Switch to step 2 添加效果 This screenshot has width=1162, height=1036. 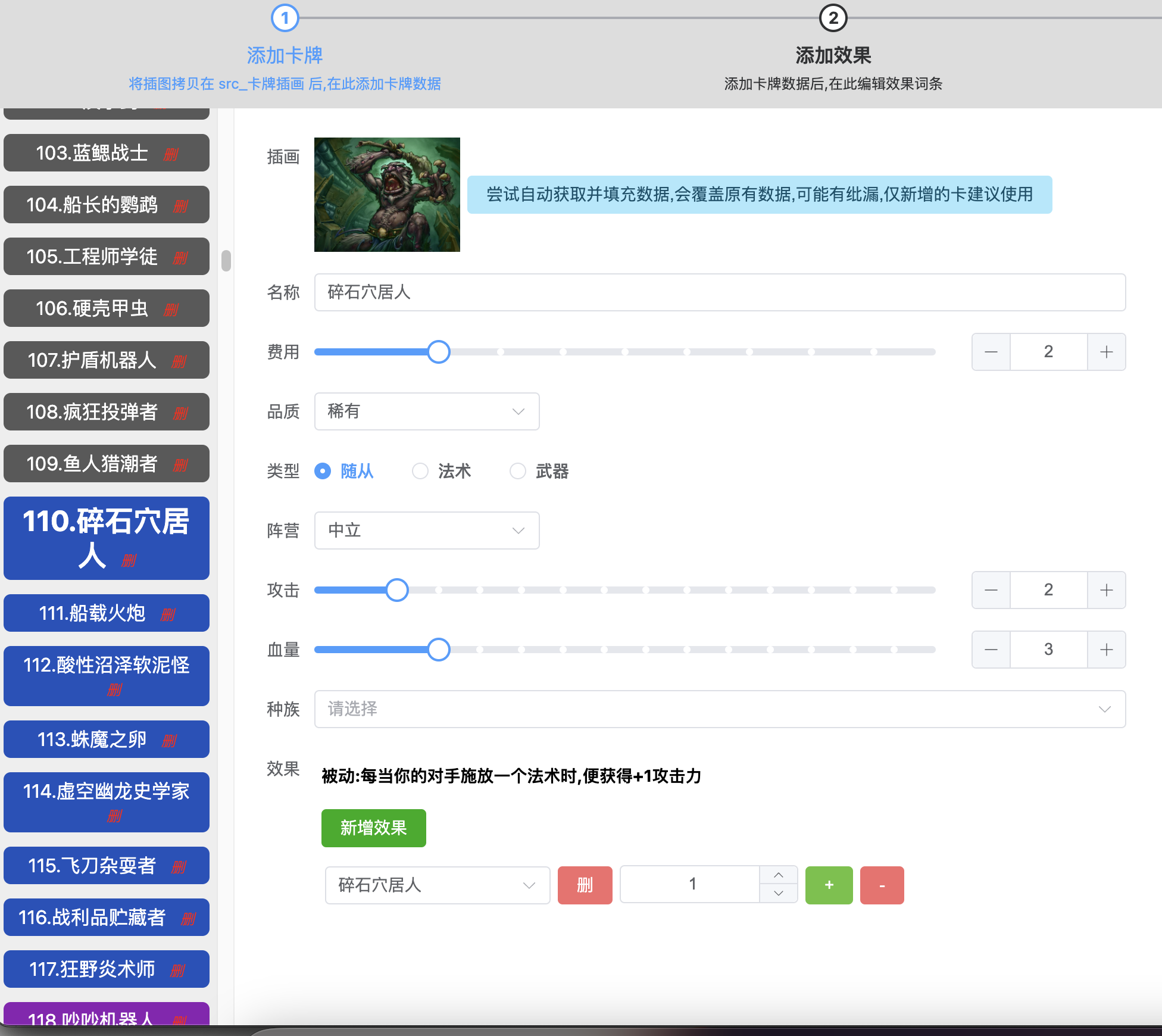(x=833, y=19)
